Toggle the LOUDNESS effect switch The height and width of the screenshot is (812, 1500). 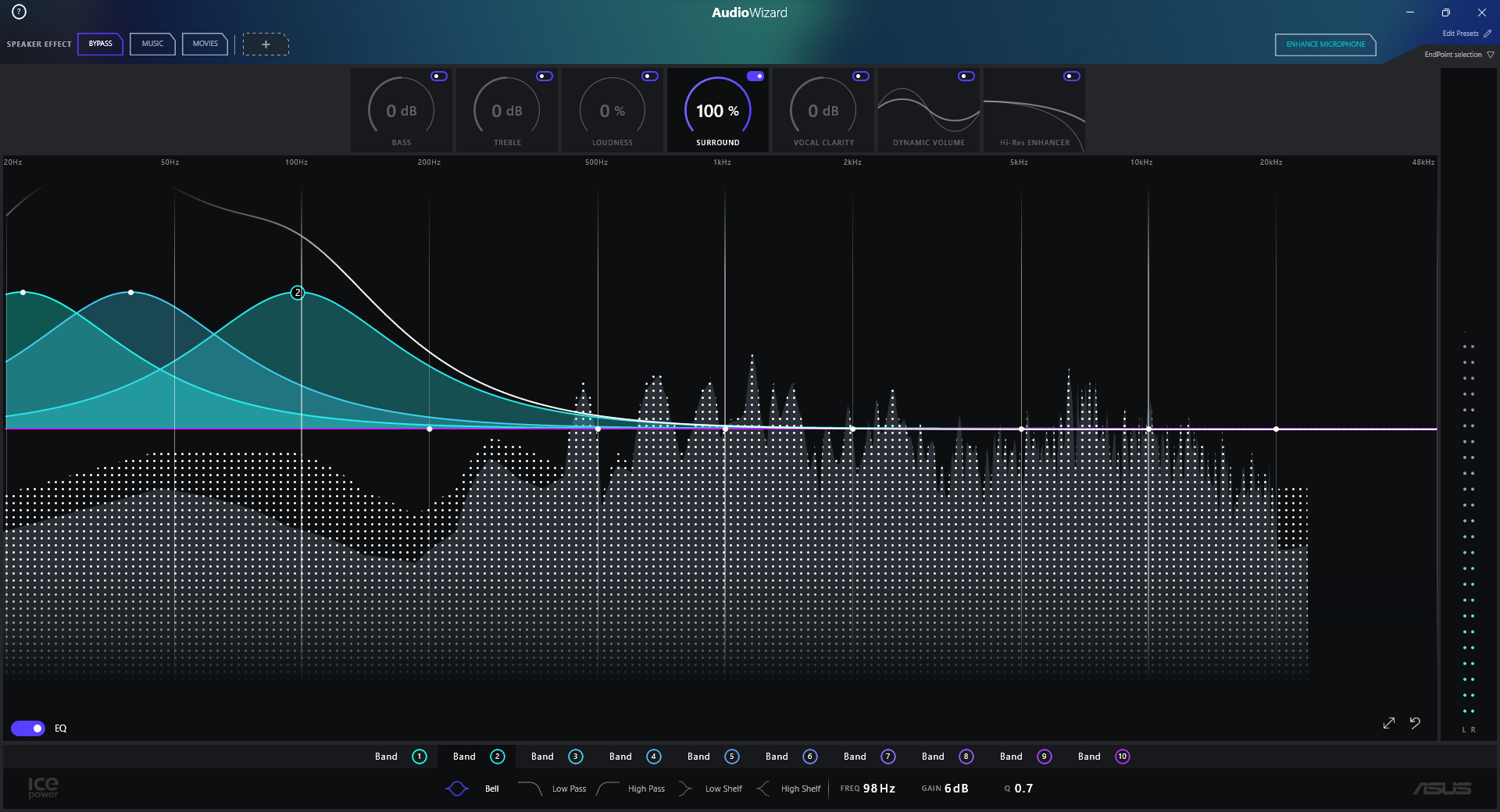pos(650,77)
